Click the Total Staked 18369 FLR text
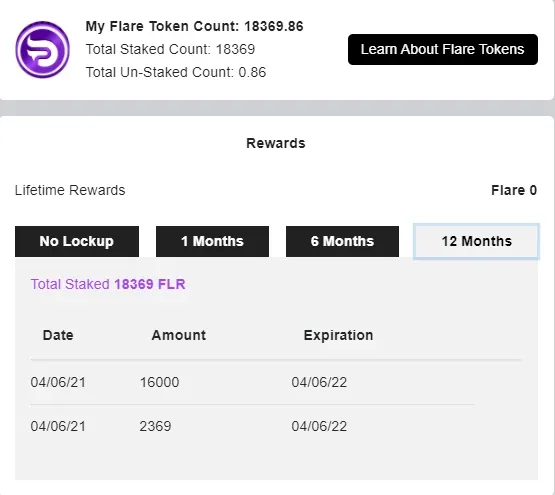Screen dimensions: 555x495 (x=108, y=284)
